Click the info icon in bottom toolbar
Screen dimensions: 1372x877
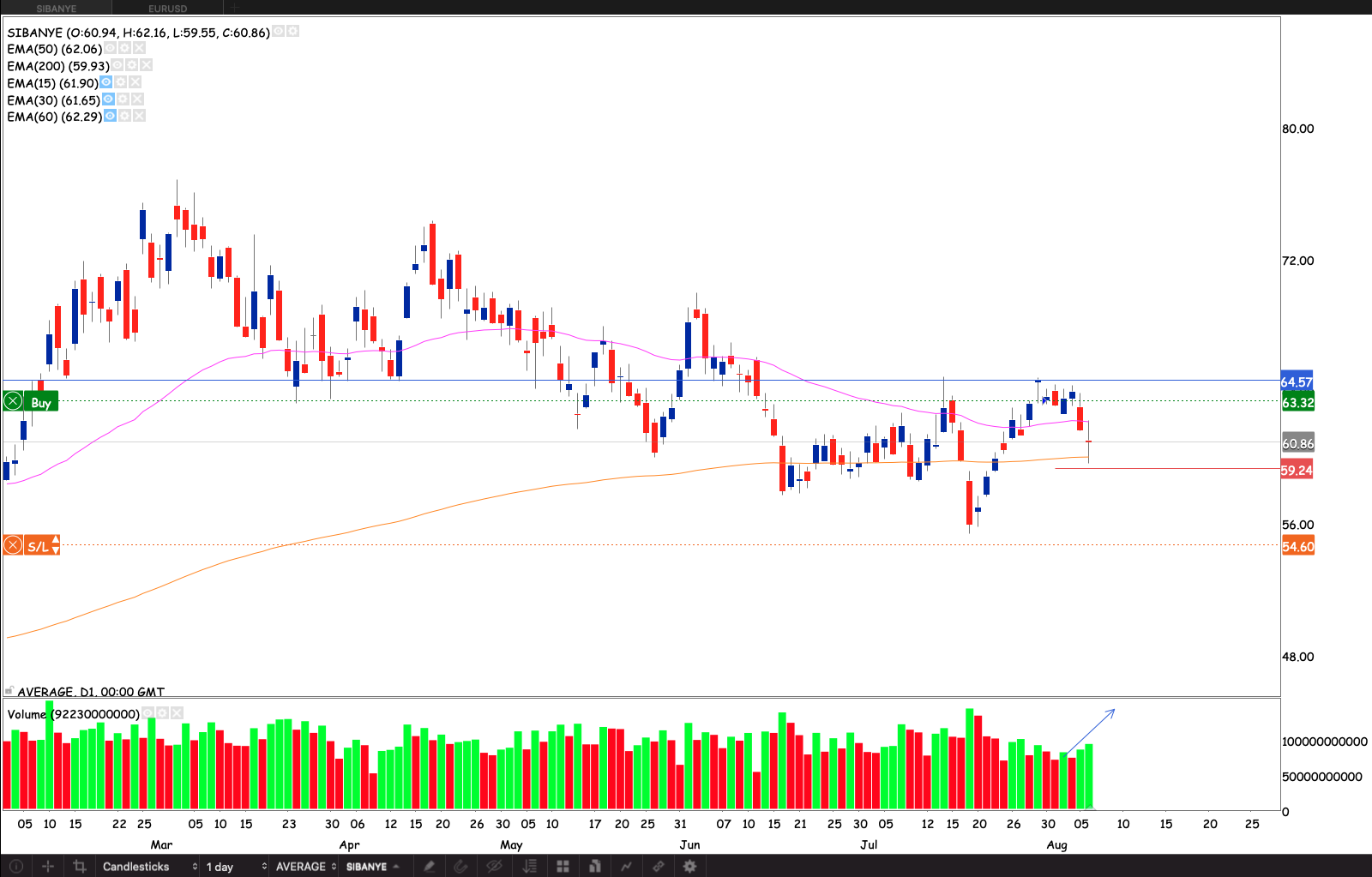tap(16, 867)
